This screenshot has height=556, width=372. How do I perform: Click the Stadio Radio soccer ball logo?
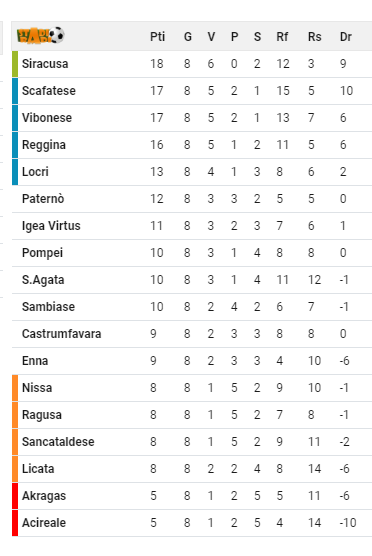[41, 35]
